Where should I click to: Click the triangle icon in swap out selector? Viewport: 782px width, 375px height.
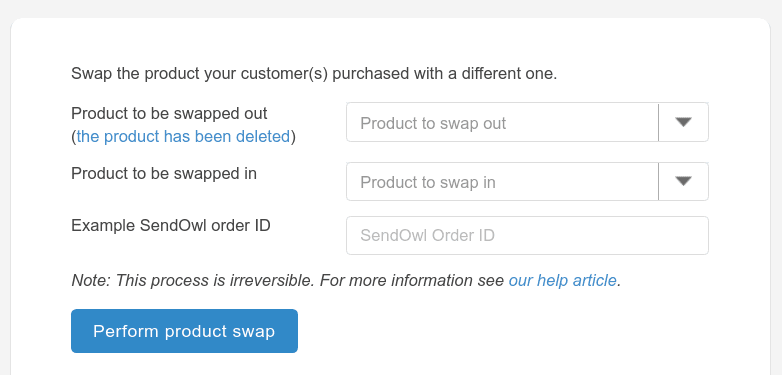click(683, 122)
